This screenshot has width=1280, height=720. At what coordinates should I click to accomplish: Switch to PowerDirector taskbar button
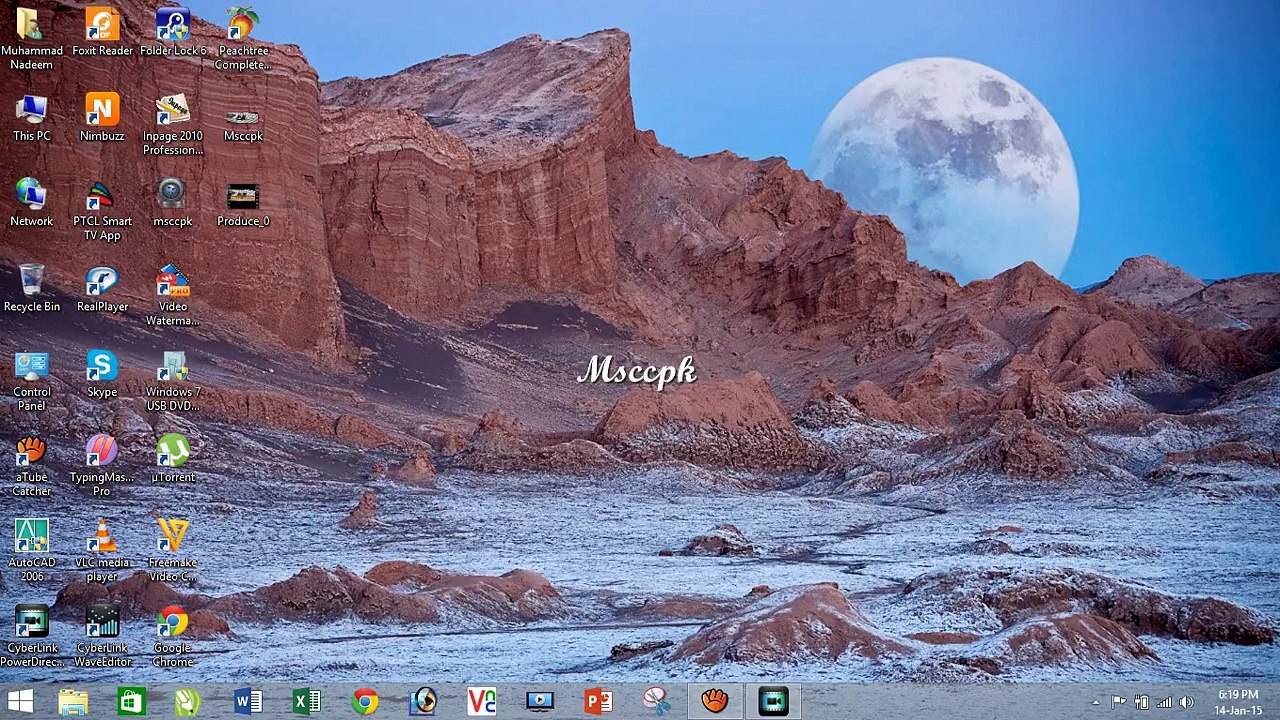coord(773,701)
